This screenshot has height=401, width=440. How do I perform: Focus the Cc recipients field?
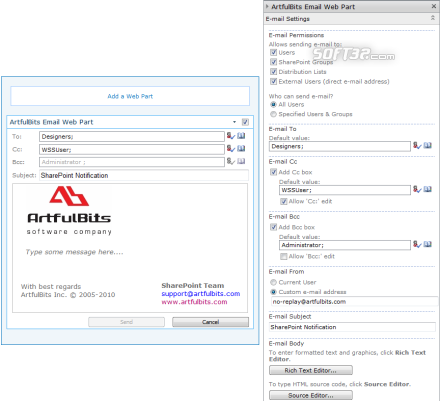click(132, 149)
